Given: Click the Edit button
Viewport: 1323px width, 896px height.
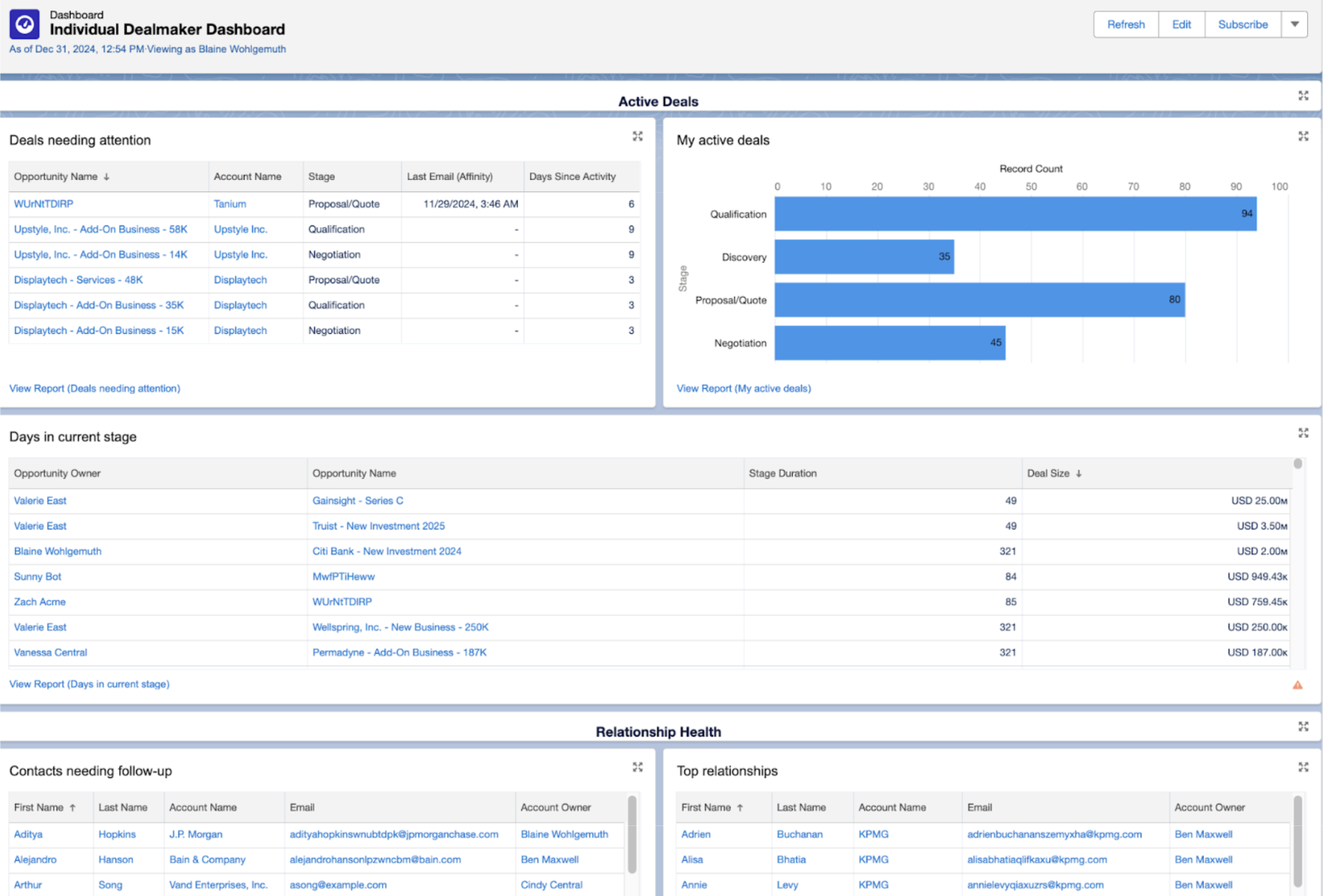Looking at the screenshot, I should tap(1181, 24).
